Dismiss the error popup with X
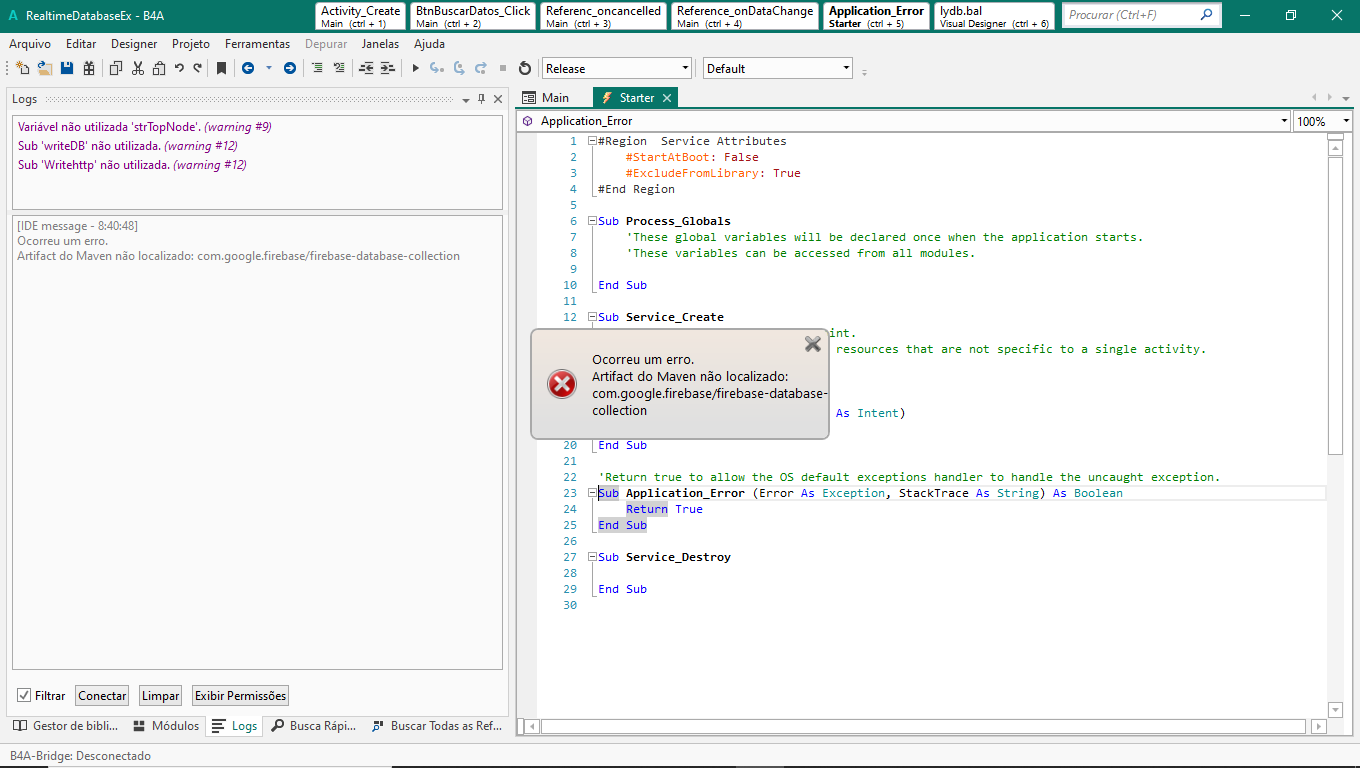The height and width of the screenshot is (768, 1360). (x=812, y=344)
